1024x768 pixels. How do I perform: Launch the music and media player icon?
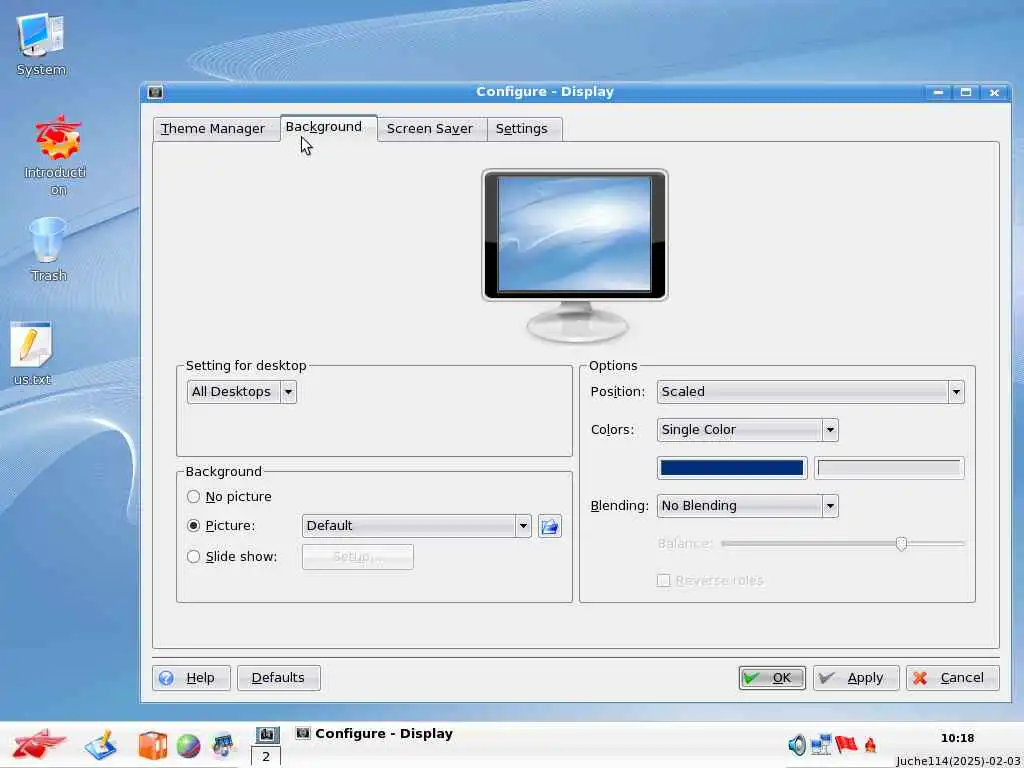223,745
